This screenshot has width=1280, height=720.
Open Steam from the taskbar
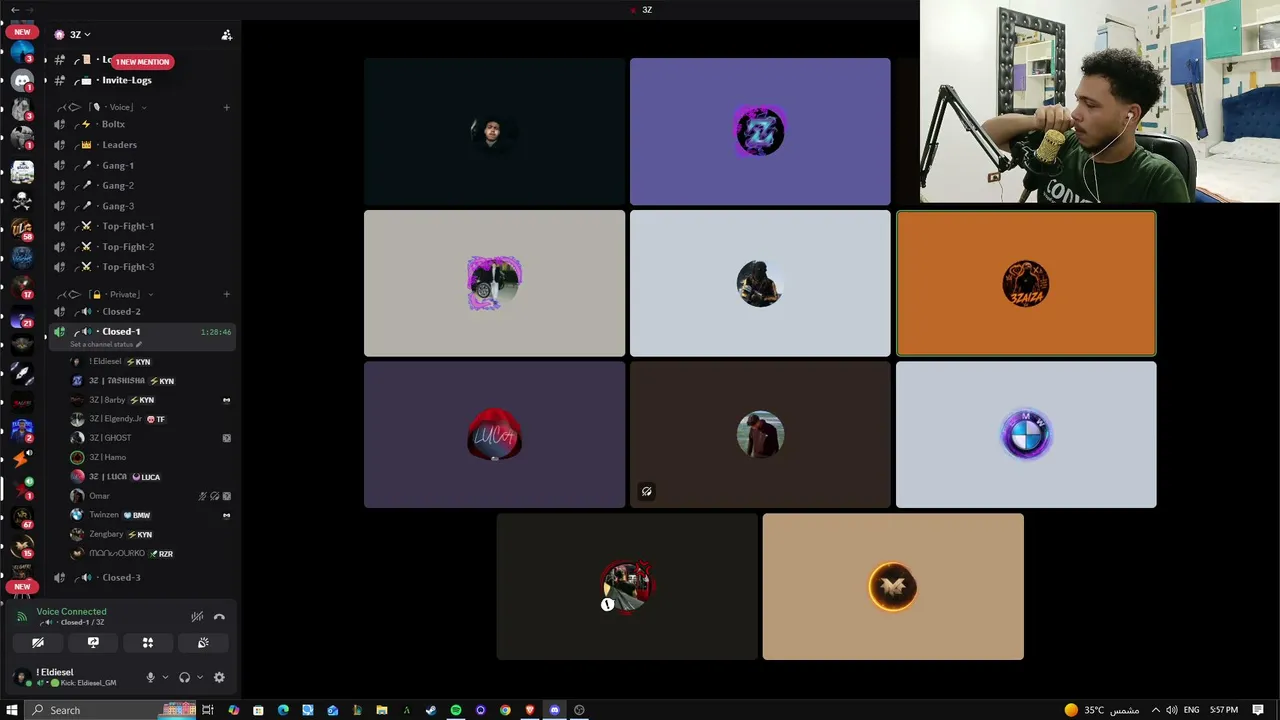pyautogui.click(x=431, y=710)
